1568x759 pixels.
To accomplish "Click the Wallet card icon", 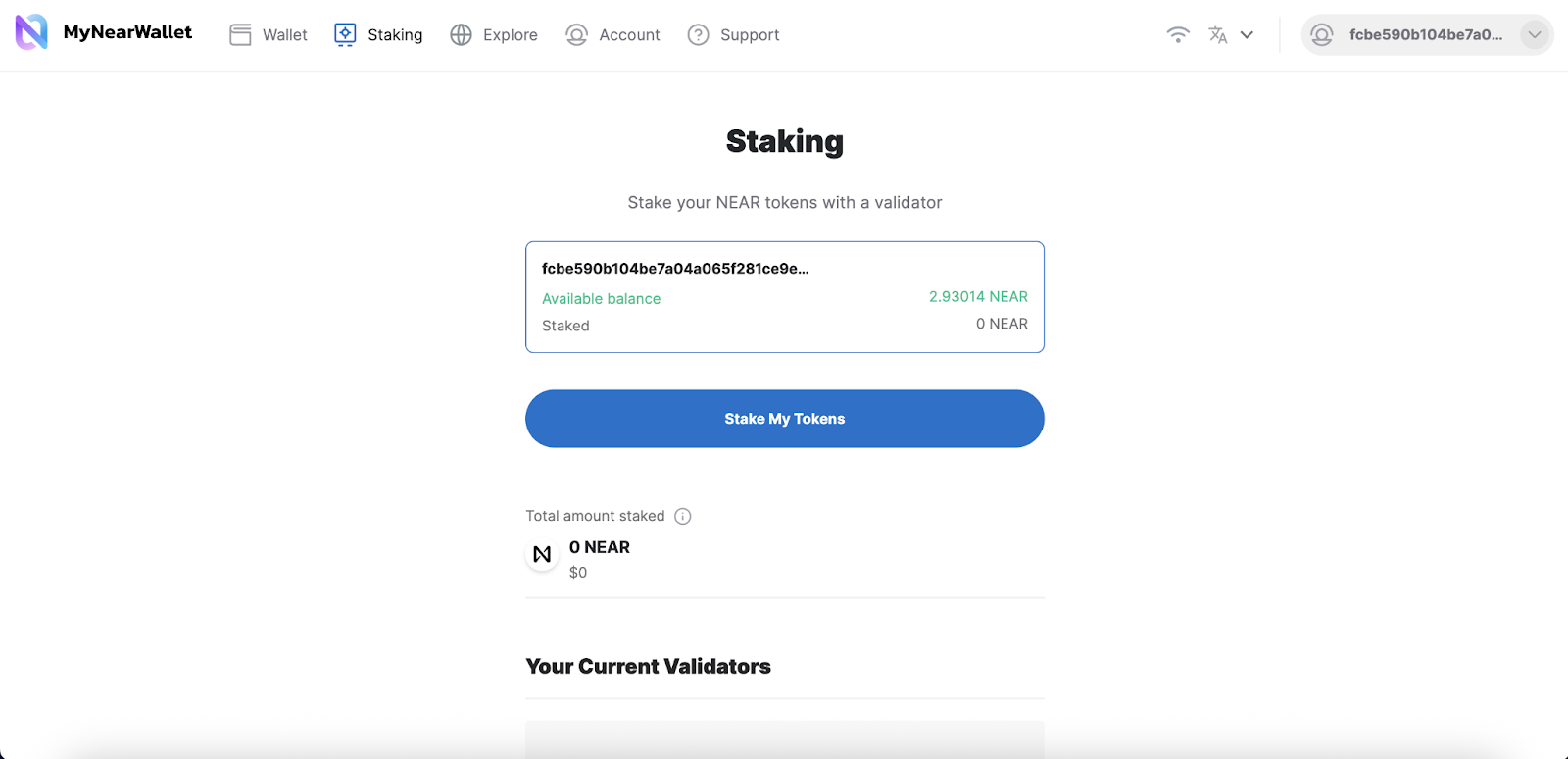I will (x=240, y=35).
